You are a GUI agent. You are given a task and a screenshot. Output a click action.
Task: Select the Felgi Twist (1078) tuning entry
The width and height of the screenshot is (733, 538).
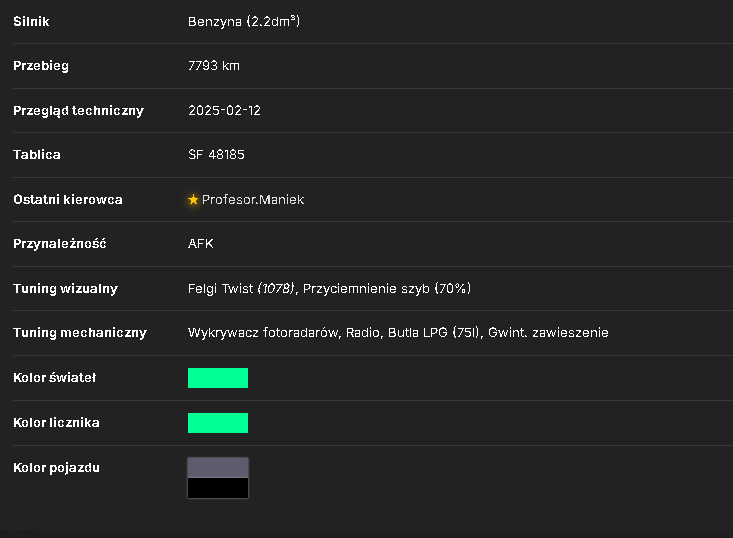(242, 288)
